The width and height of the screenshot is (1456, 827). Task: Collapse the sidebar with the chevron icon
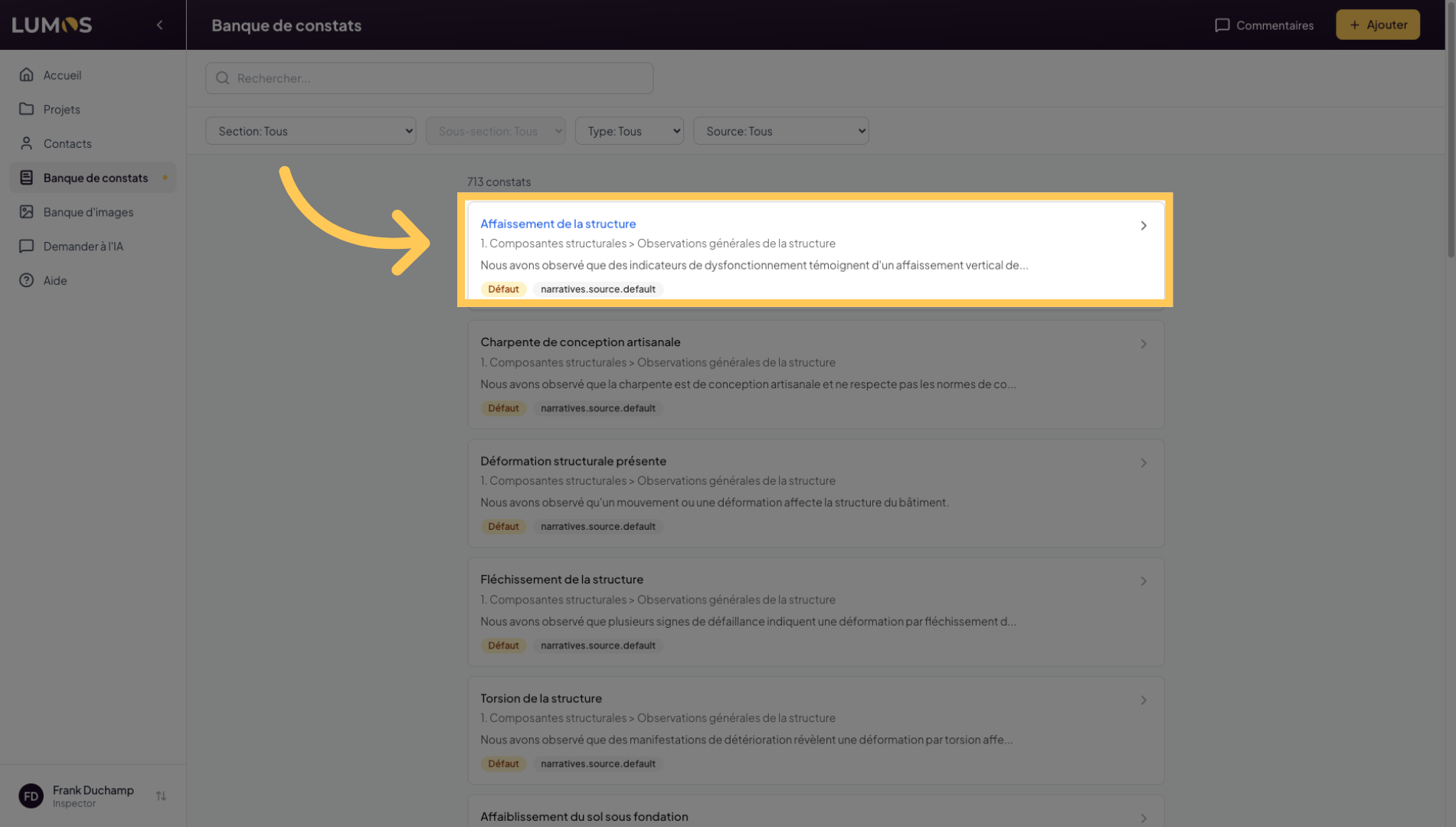click(x=159, y=25)
